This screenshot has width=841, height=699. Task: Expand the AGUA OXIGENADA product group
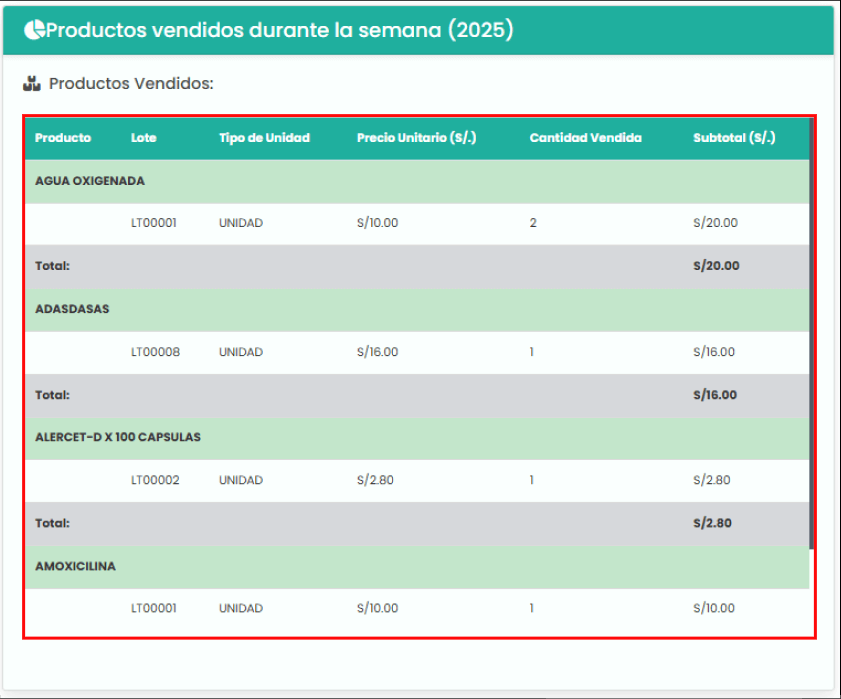(90, 180)
